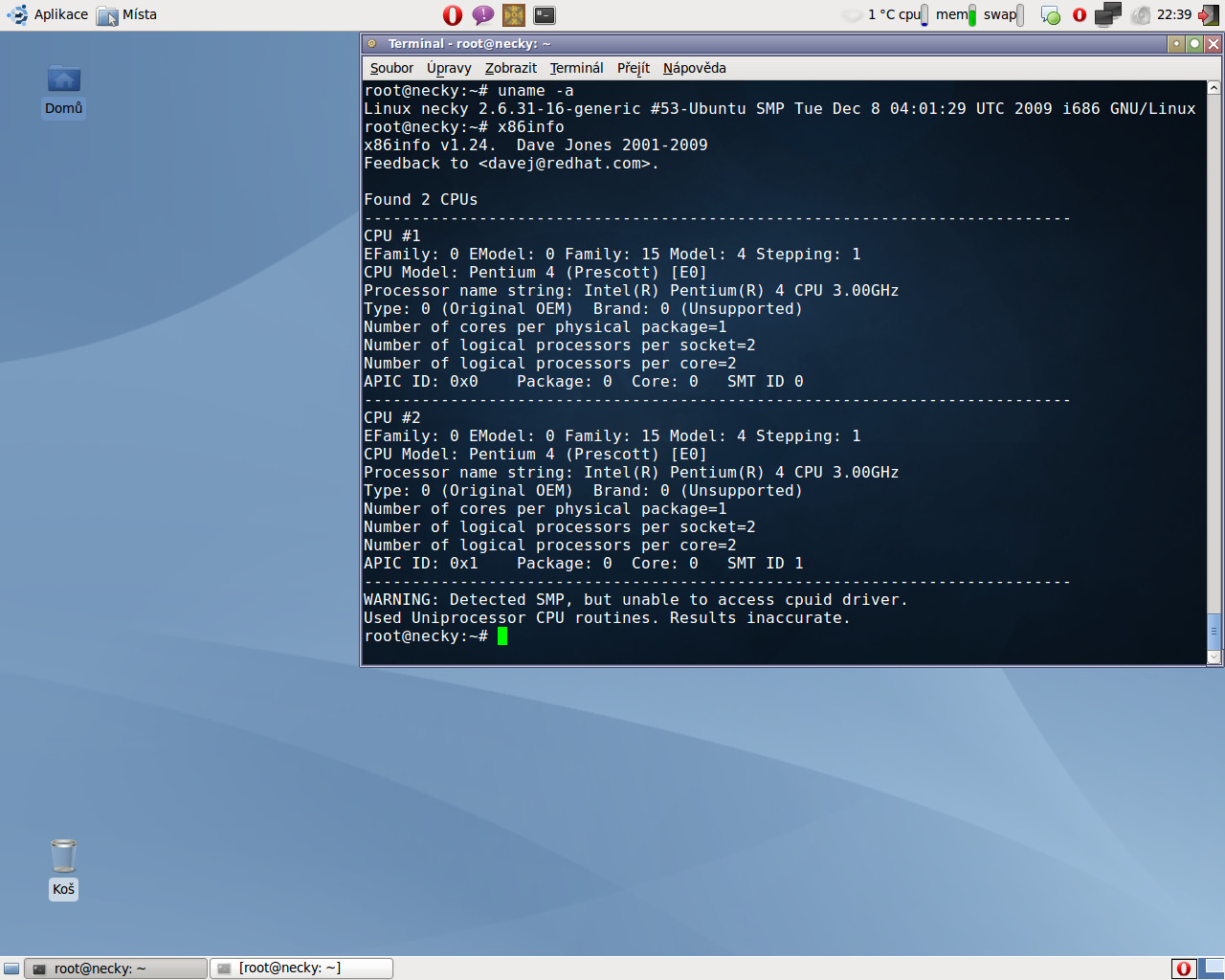Open the purple chat bubble messenger launcher
This screenshot has width=1225, height=980.
tap(483, 15)
